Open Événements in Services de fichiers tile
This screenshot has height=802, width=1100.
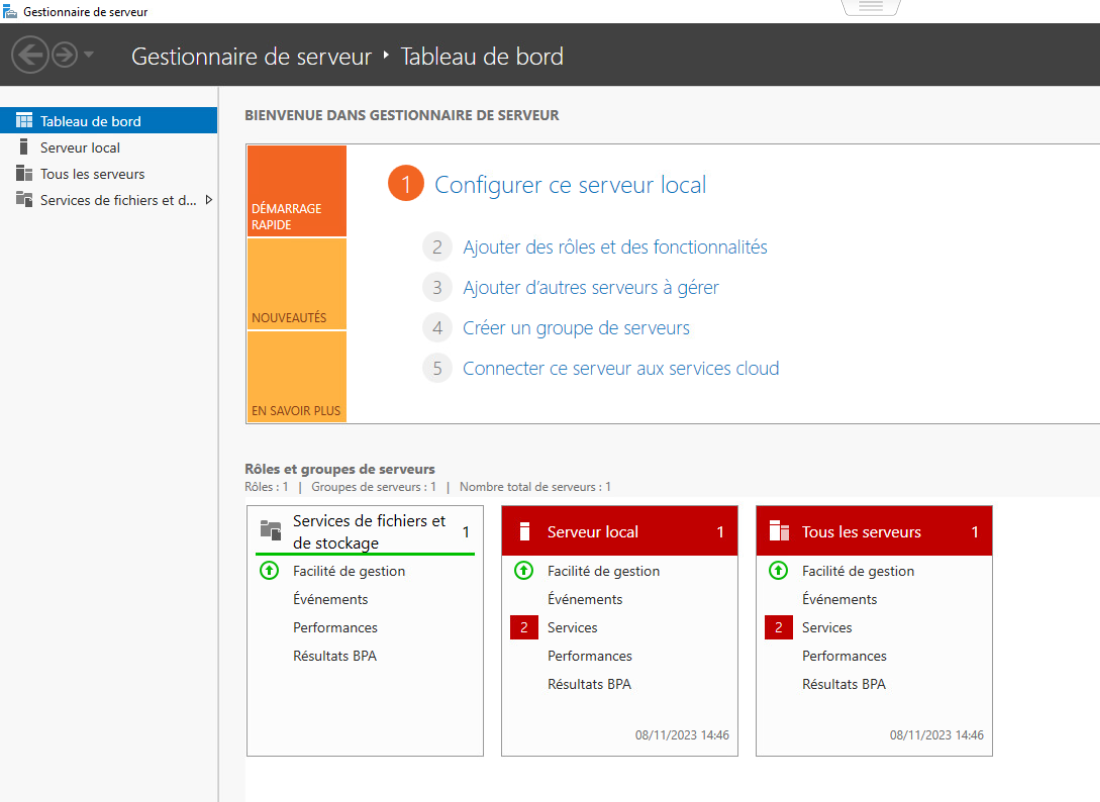pyautogui.click(x=330, y=599)
